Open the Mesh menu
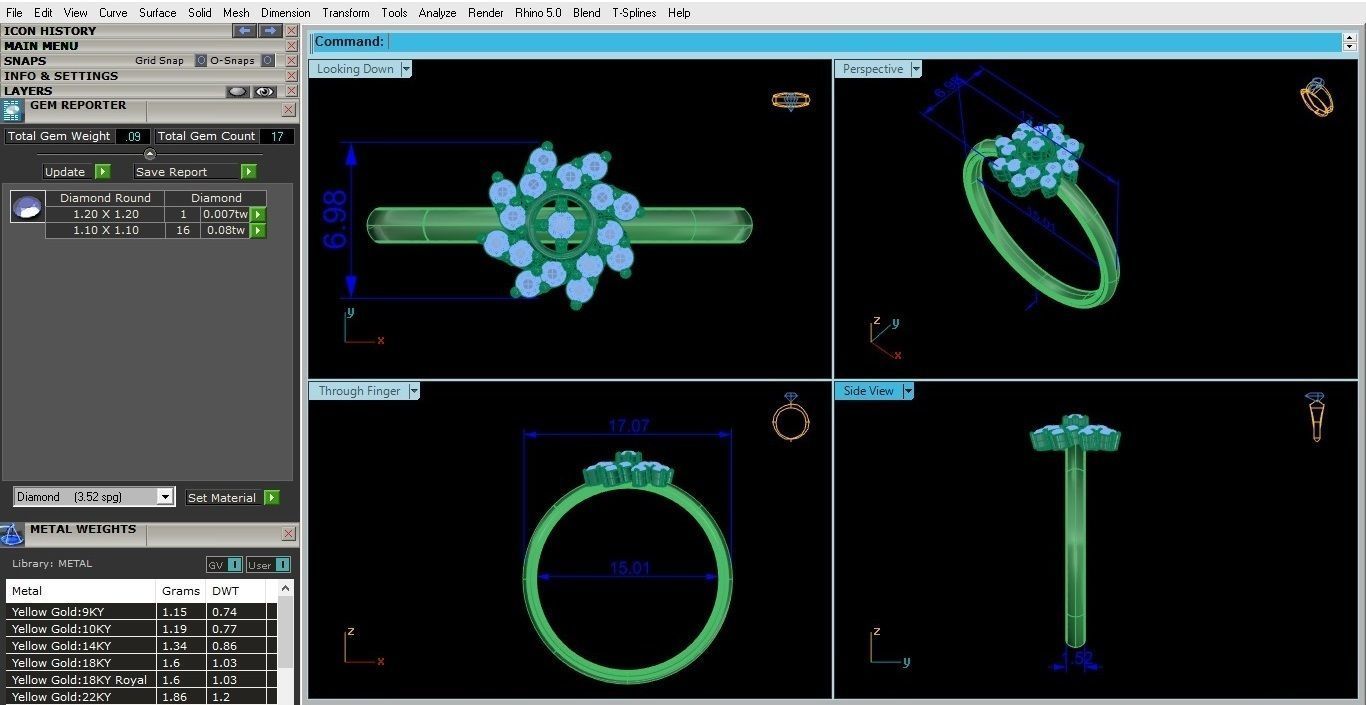 (236, 13)
